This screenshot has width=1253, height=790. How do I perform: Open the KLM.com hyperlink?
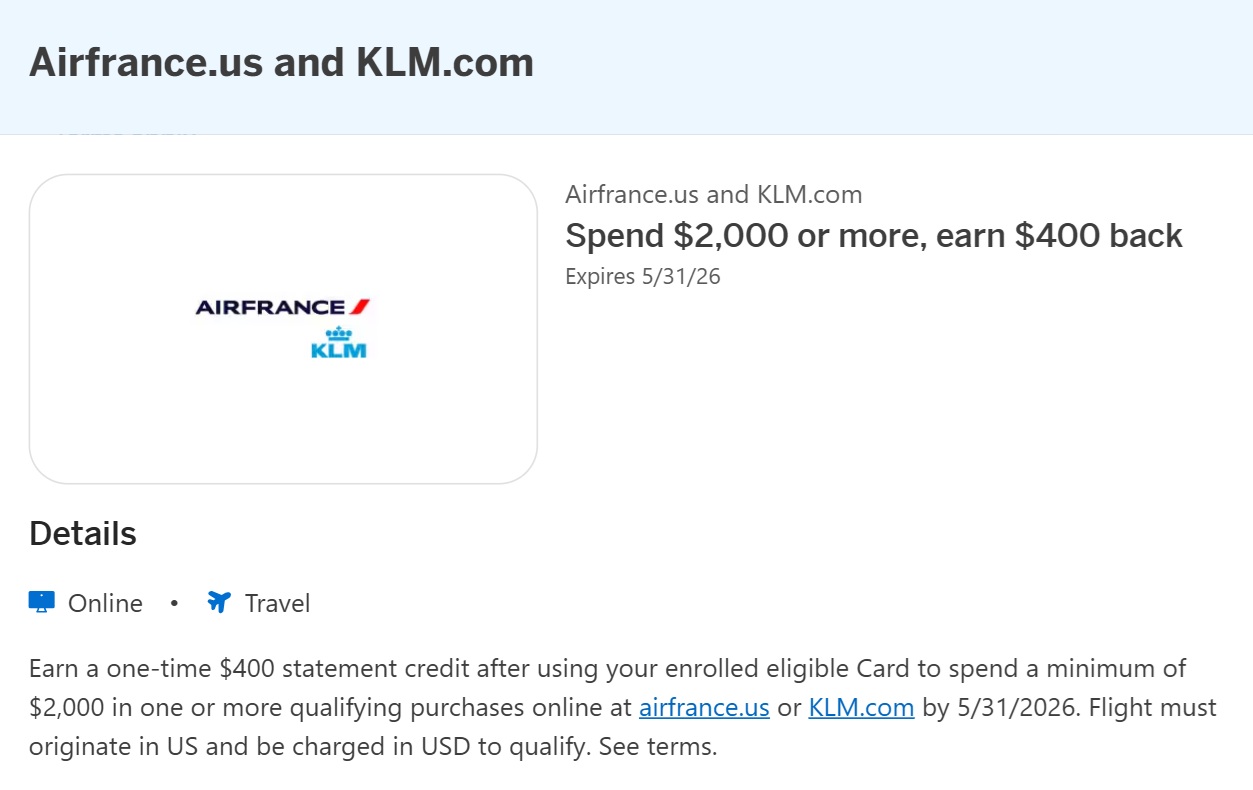pyautogui.click(x=860, y=707)
